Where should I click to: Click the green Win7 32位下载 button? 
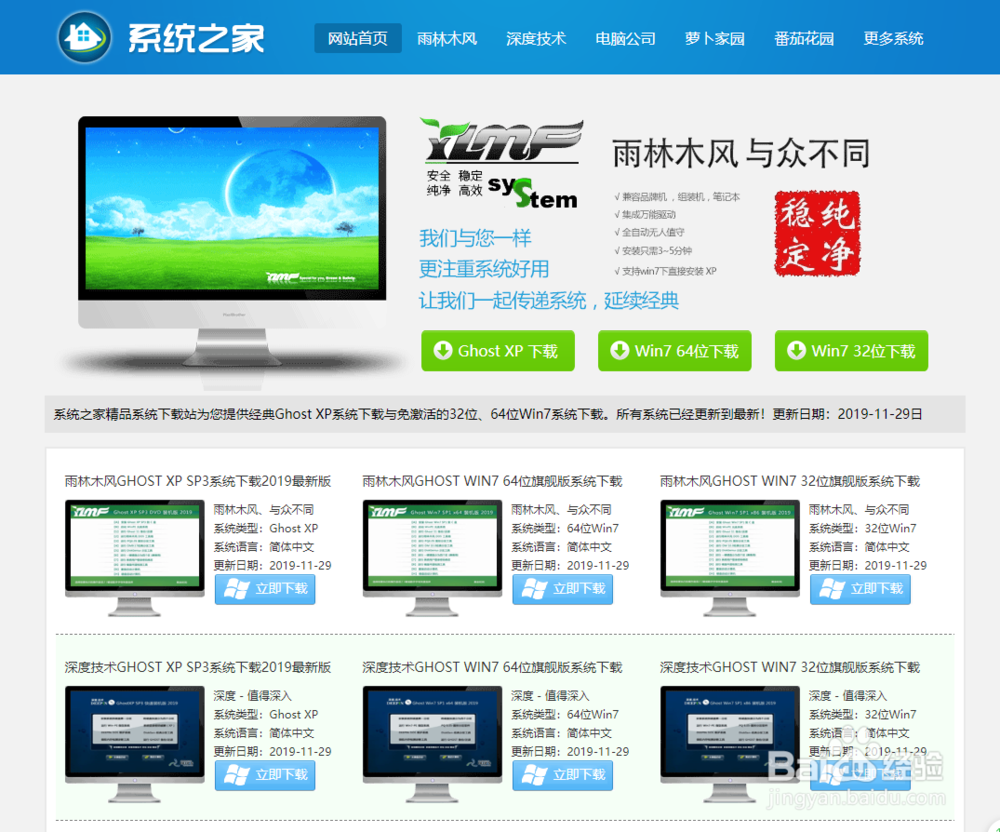tap(851, 351)
